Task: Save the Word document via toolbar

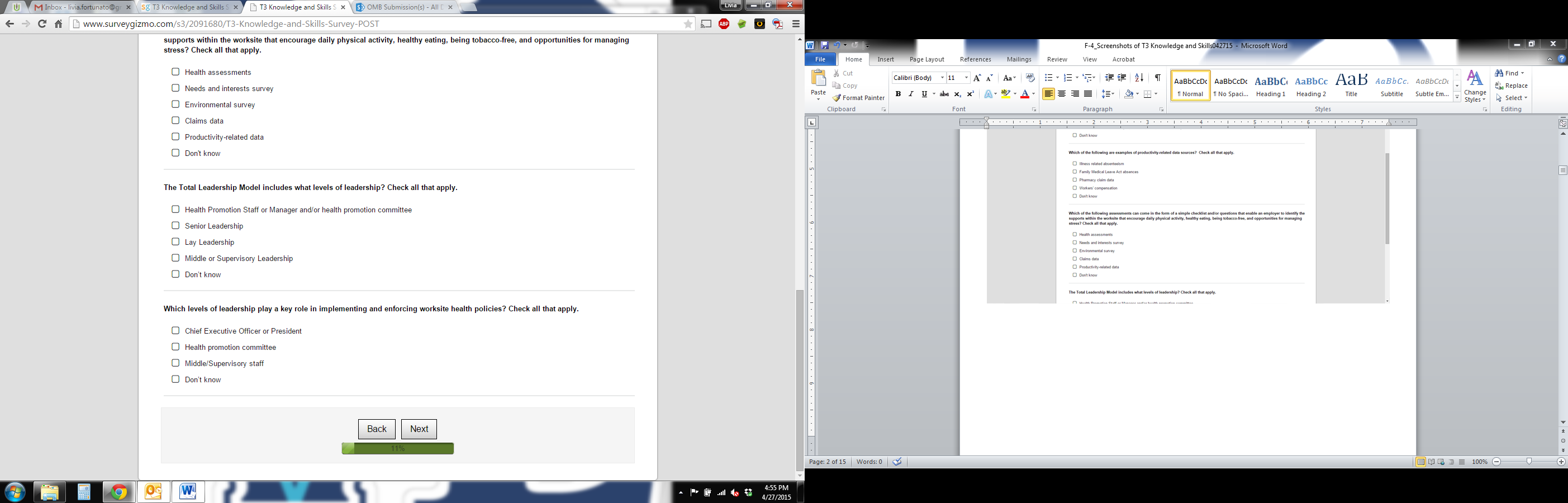Action: [x=824, y=46]
